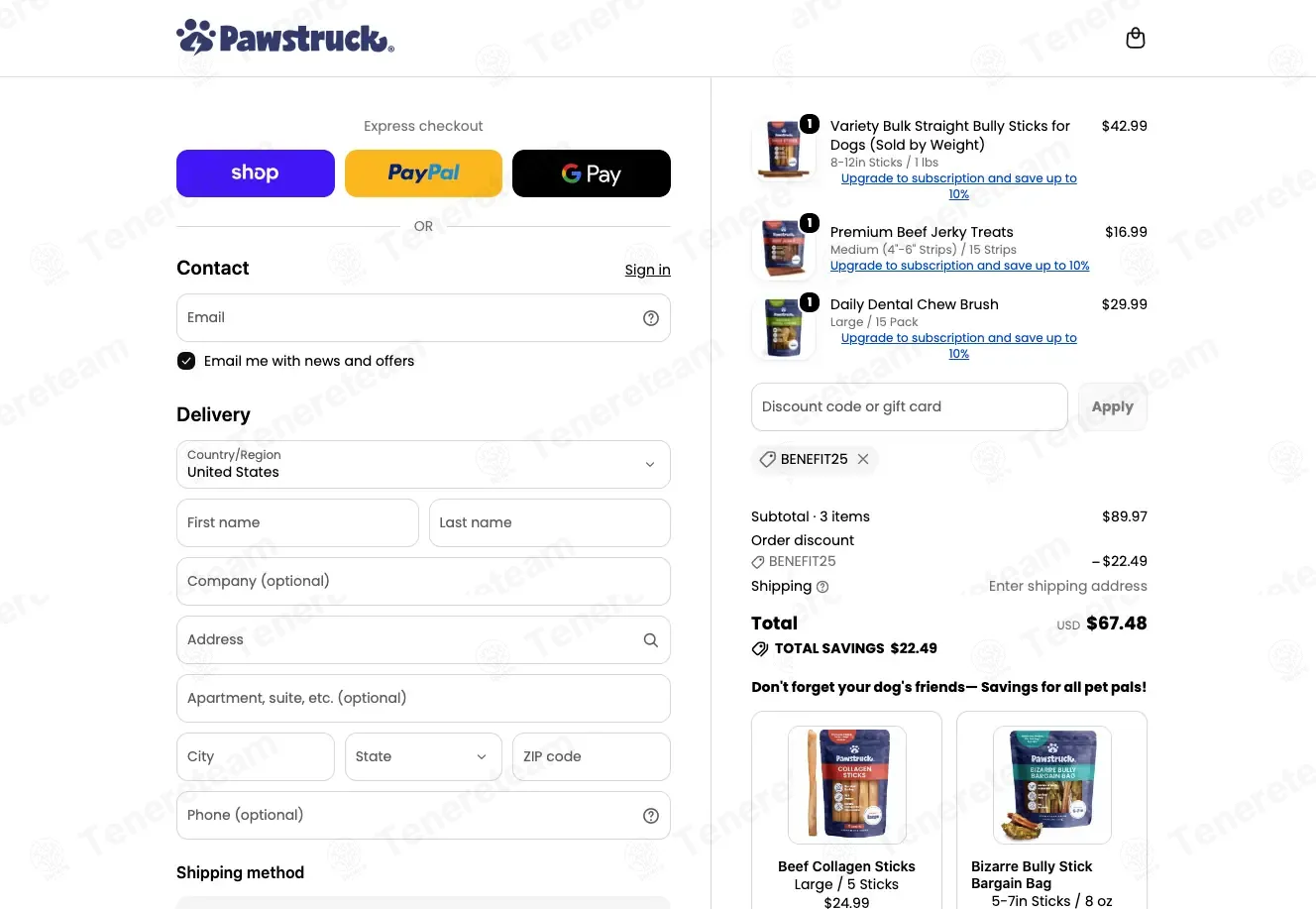Select Google Pay express checkout
Image resolution: width=1316 pixels, height=909 pixels.
[592, 173]
